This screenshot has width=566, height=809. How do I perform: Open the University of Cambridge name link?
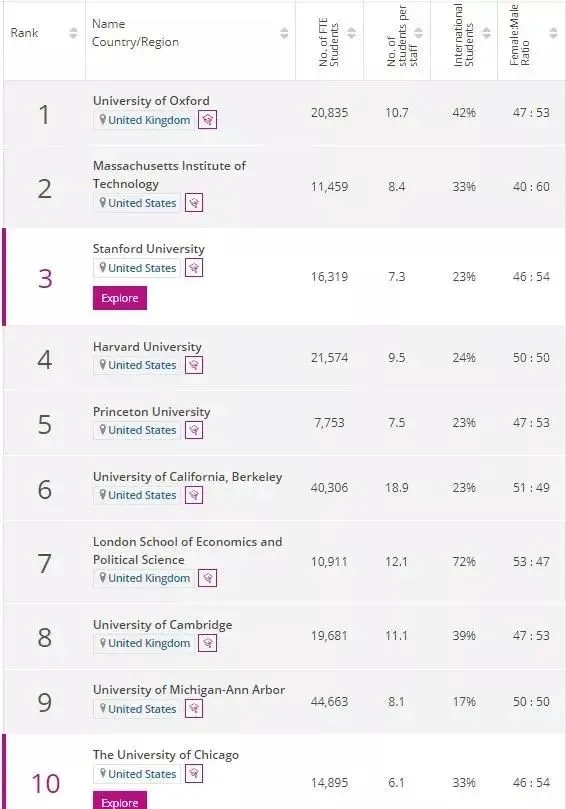pyautogui.click(x=163, y=625)
